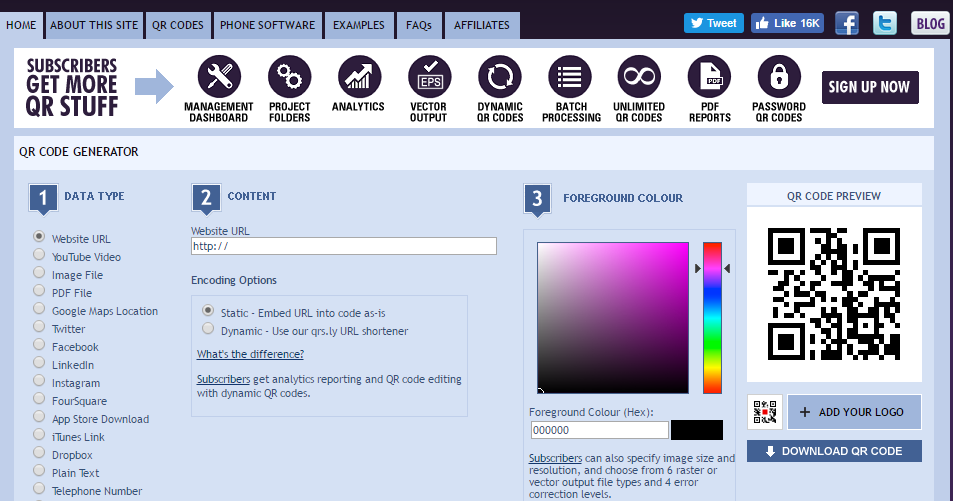Choose Image File data type

39,272
